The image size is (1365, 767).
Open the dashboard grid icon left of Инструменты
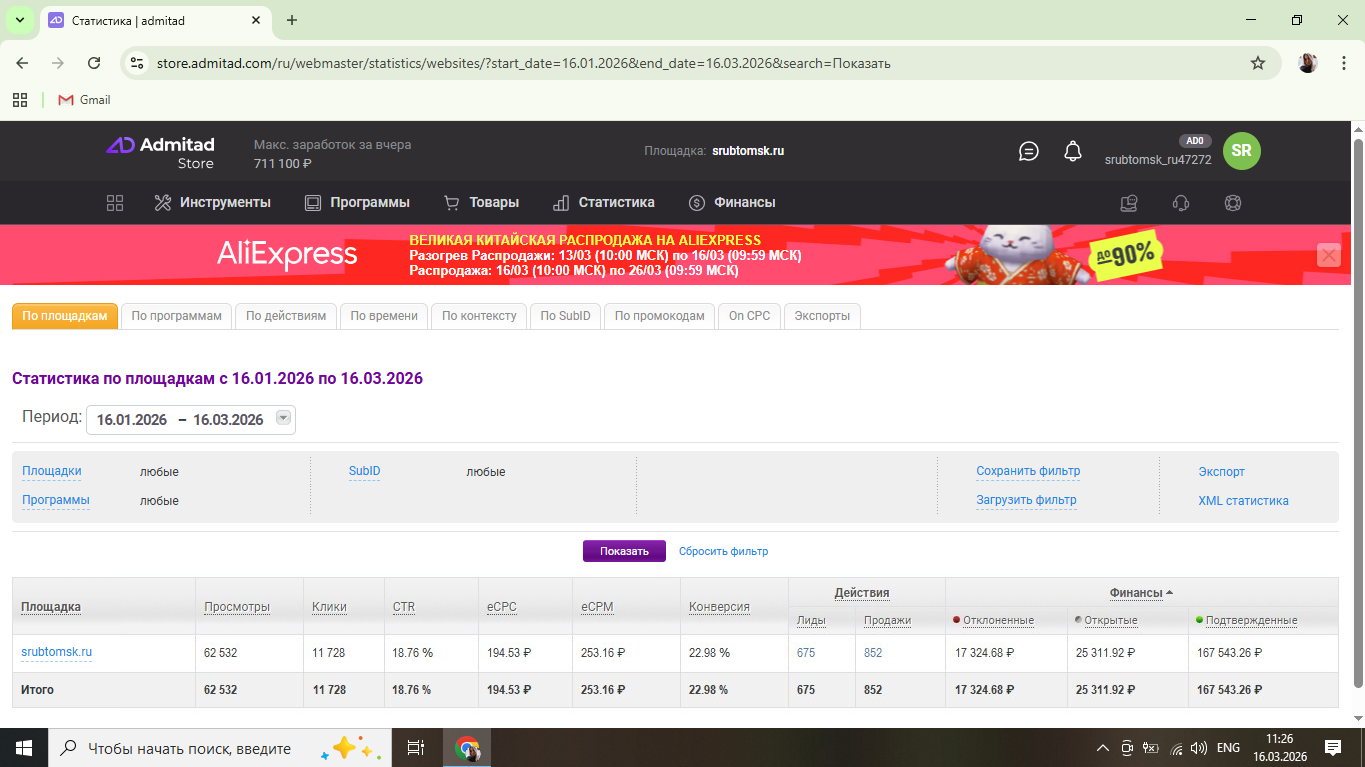(115, 203)
